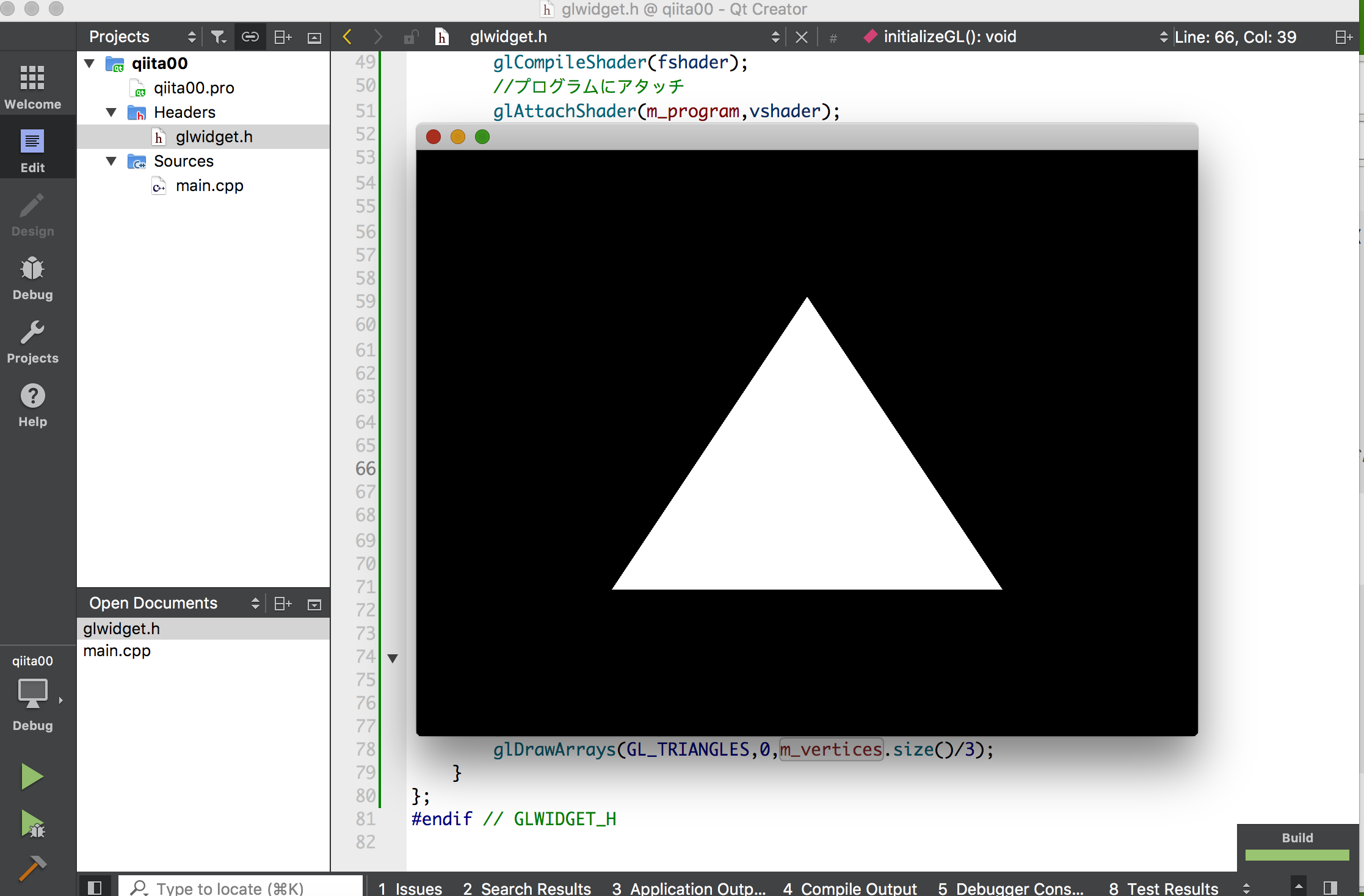Image resolution: width=1364 pixels, height=896 pixels.
Task: Toggle Synchronize with Editor in the Projects pane
Action: coord(250,37)
